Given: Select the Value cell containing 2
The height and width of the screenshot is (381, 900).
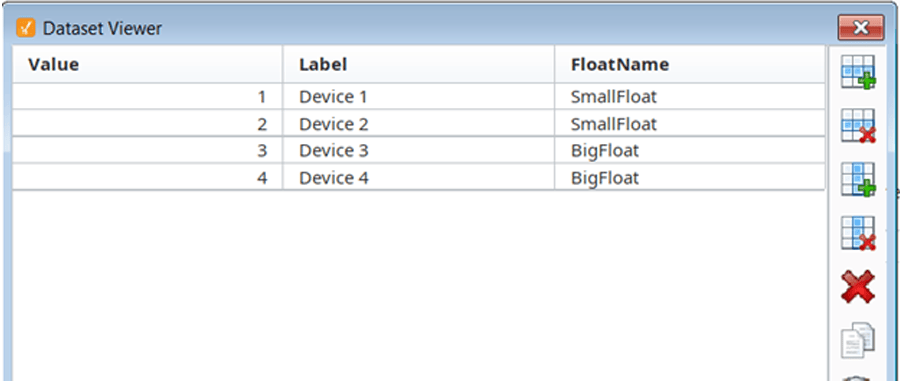Looking at the screenshot, I should (148, 123).
